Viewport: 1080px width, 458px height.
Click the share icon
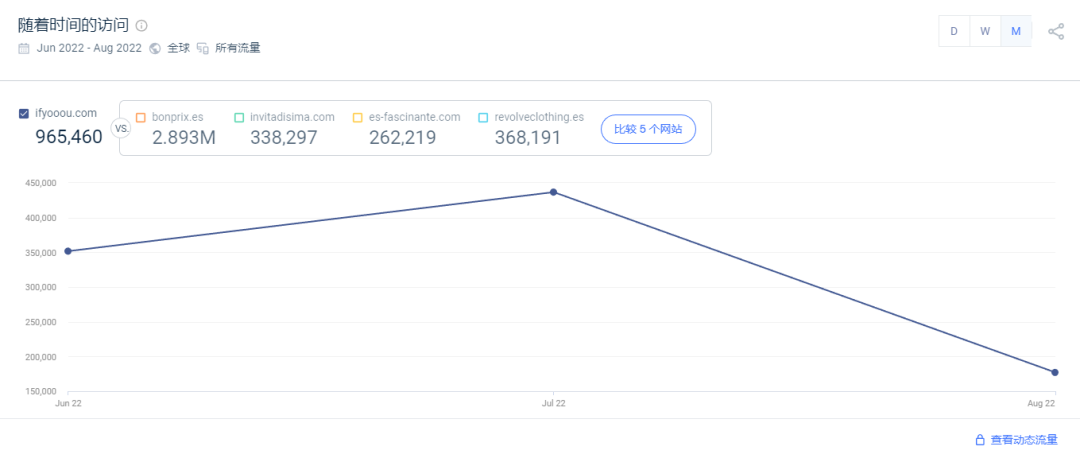tap(1056, 31)
